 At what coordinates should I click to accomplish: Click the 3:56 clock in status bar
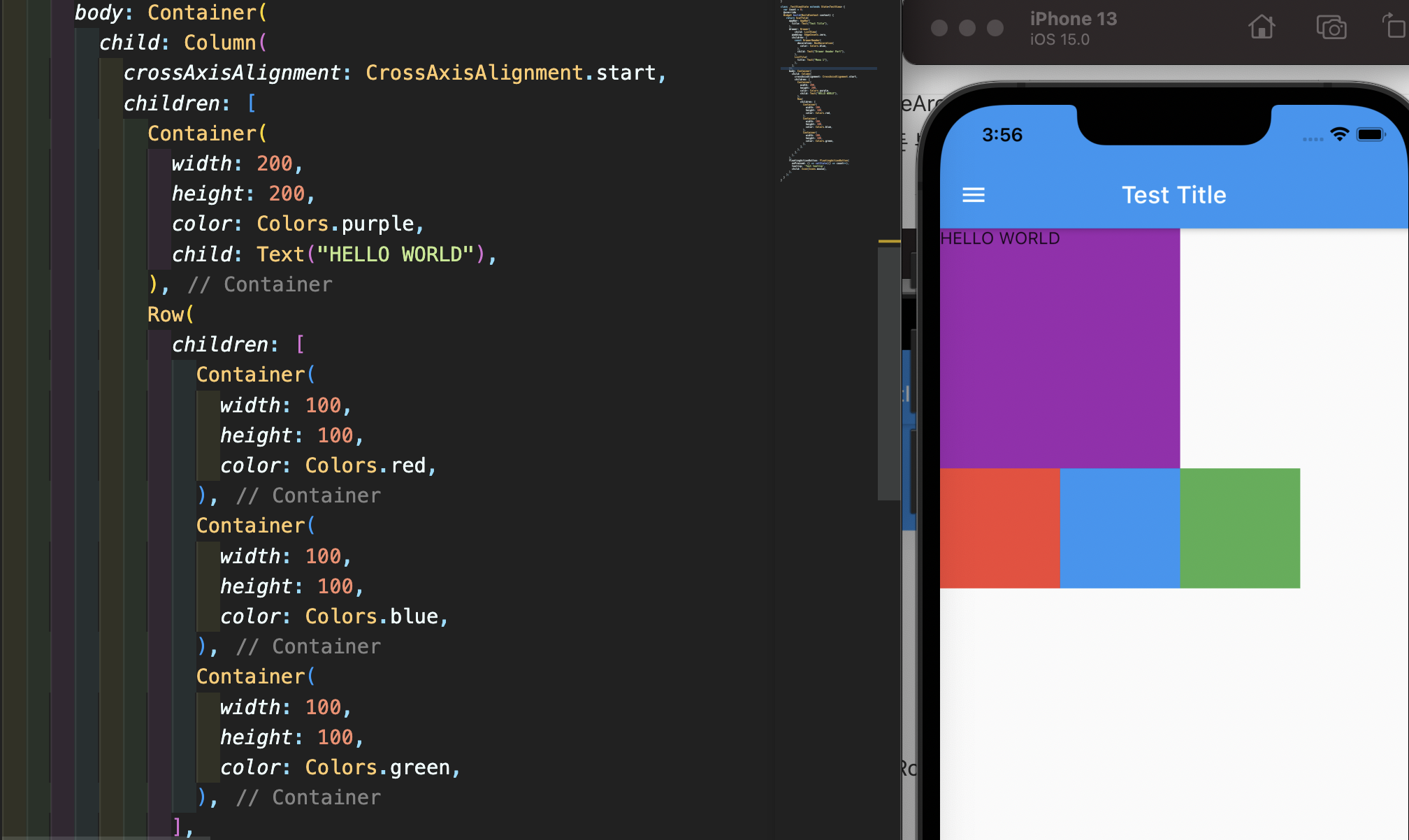tap(1002, 135)
